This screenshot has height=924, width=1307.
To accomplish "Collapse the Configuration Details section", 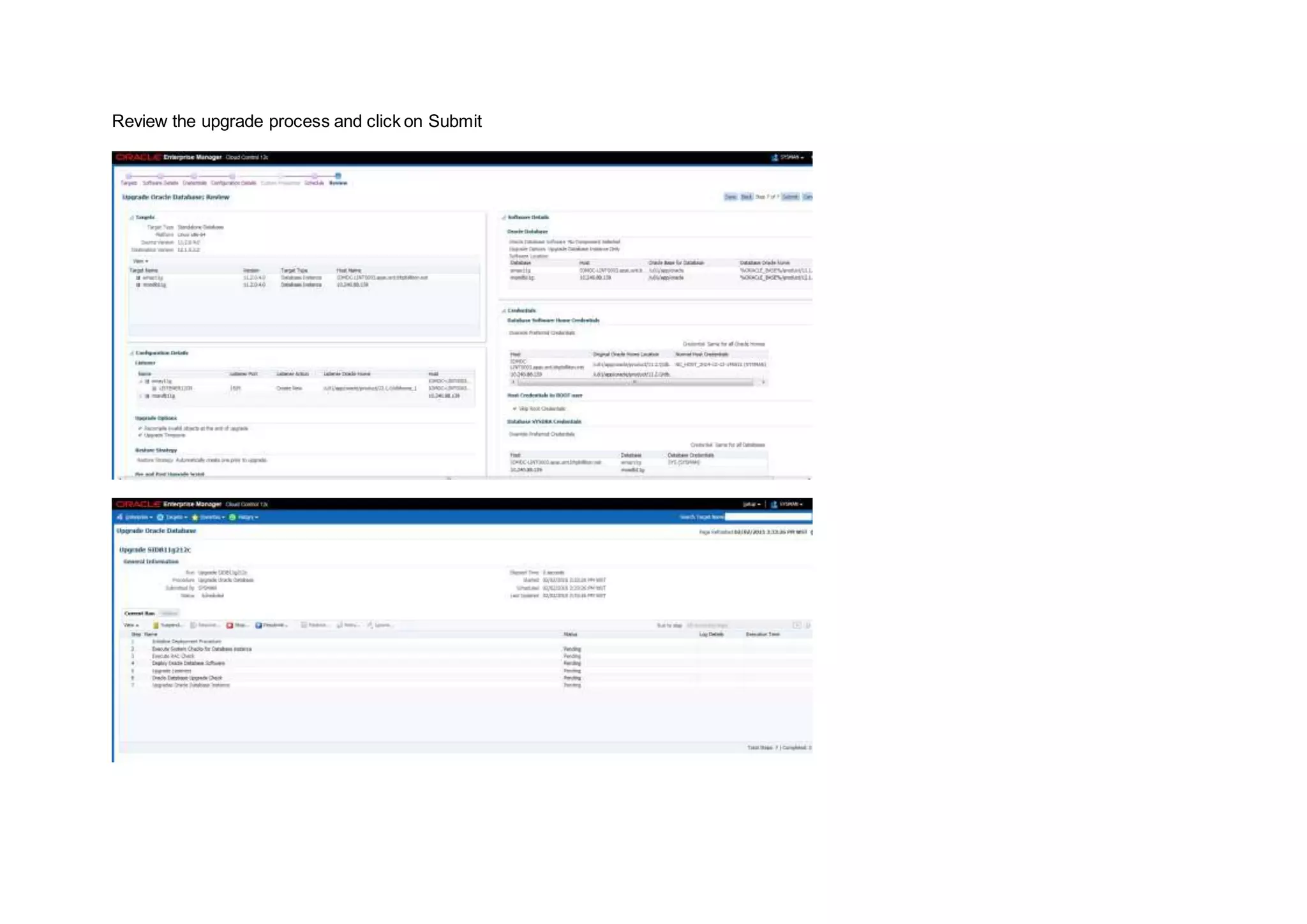I will click(x=132, y=353).
